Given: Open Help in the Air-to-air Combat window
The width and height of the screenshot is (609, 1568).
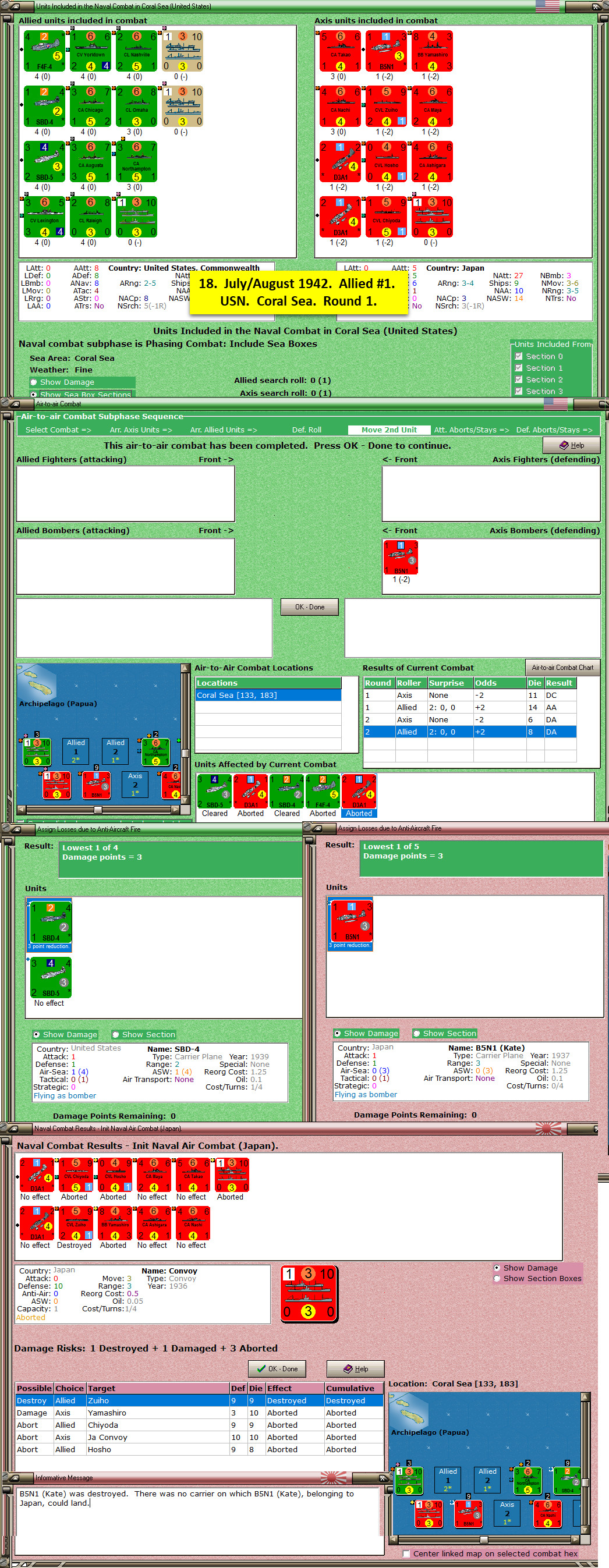Looking at the screenshot, I should (571, 445).
